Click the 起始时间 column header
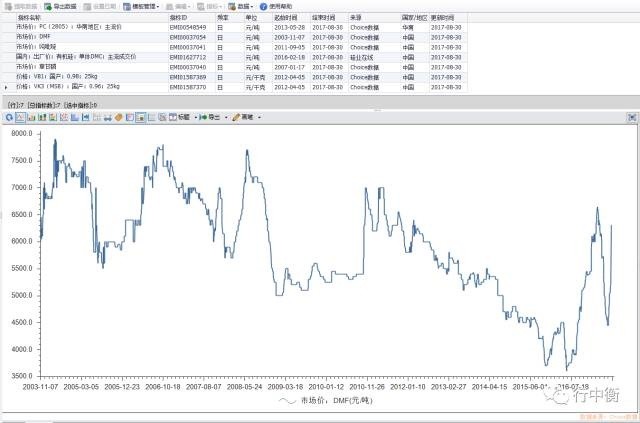640x423 pixels. click(x=291, y=18)
